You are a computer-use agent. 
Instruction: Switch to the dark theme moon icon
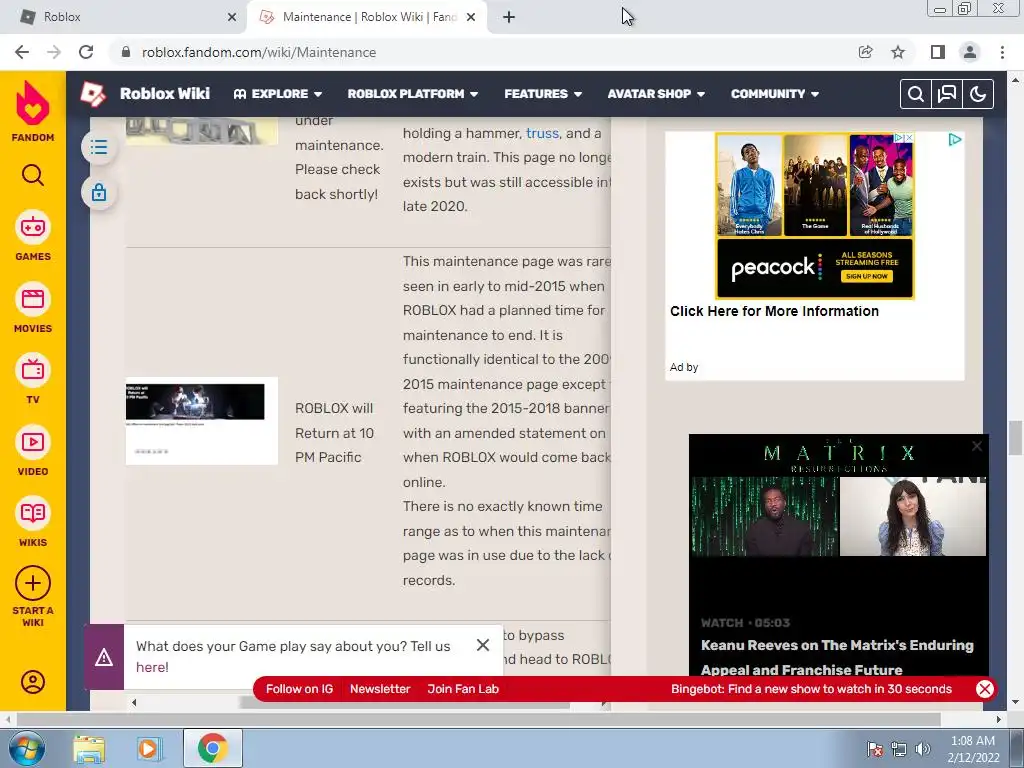(x=978, y=94)
